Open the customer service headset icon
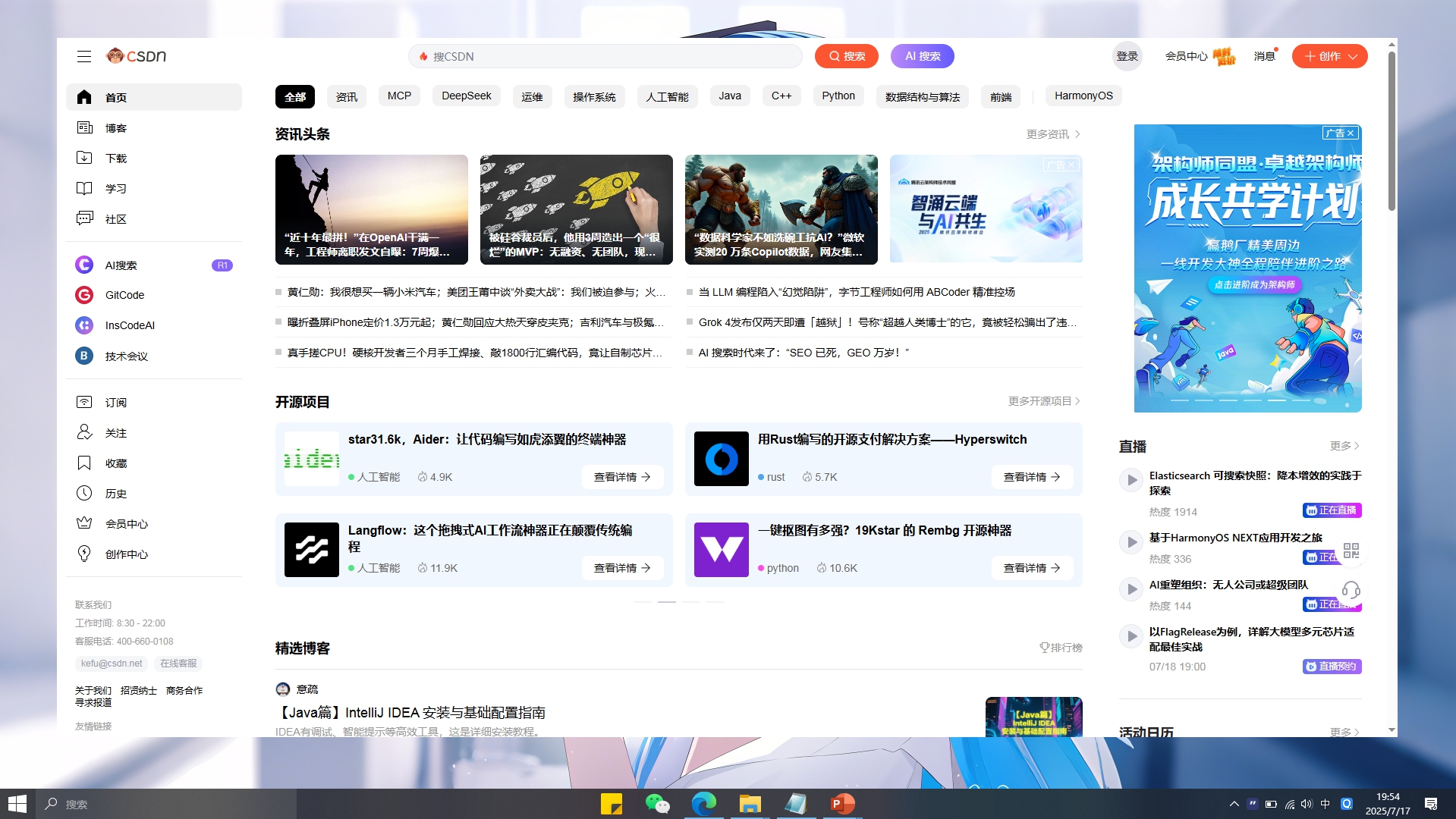The image size is (1456, 819). tap(1351, 590)
